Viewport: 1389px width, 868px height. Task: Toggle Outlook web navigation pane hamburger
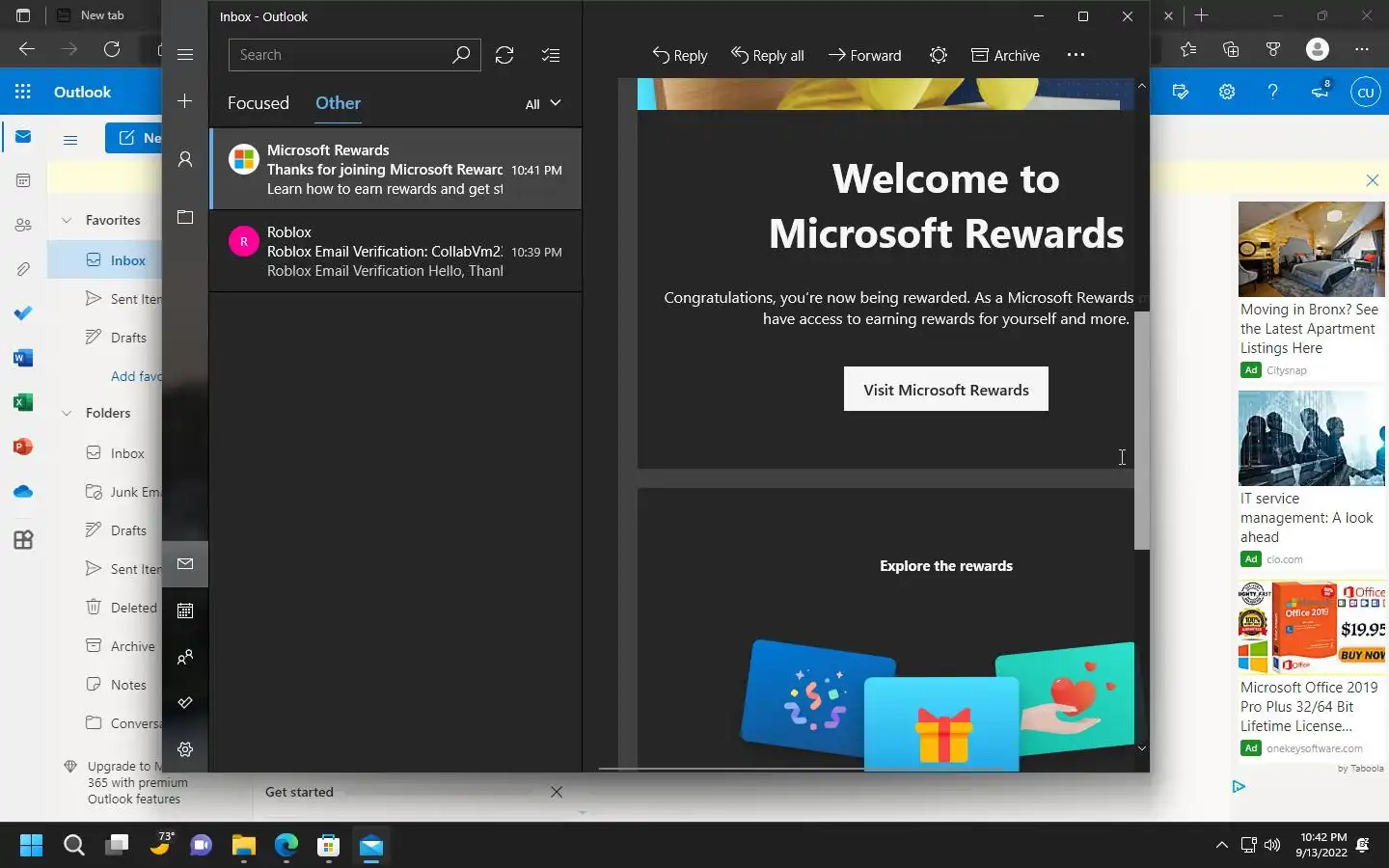(70, 140)
